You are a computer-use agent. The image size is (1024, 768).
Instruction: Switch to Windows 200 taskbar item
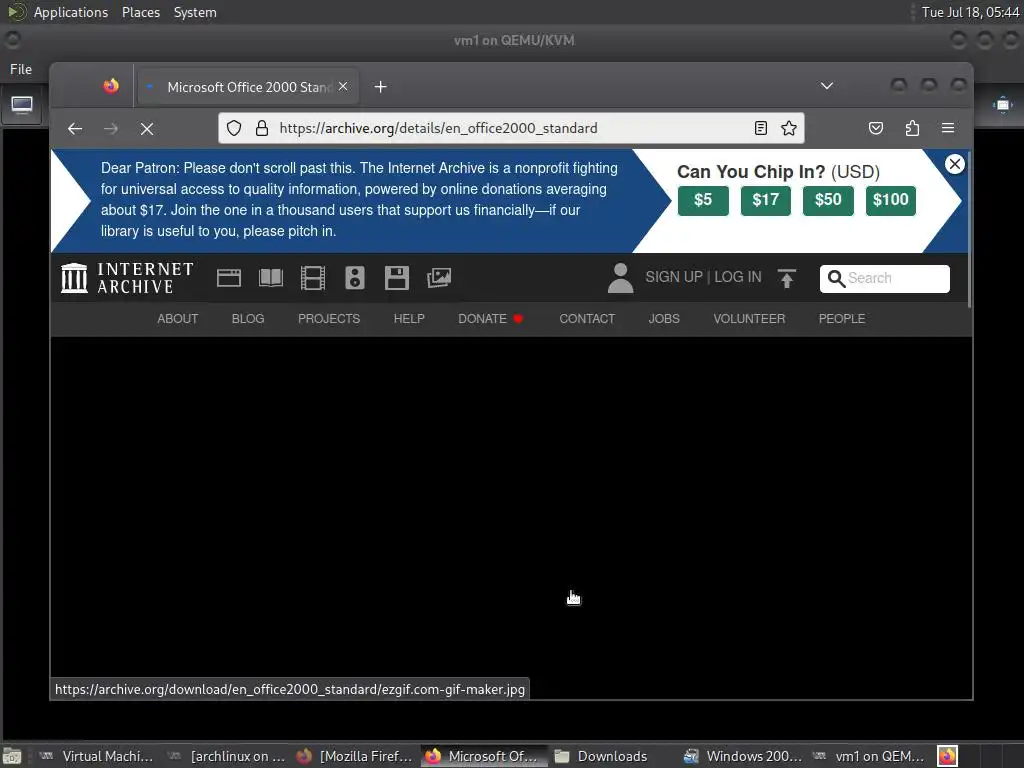(x=743, y=756)
